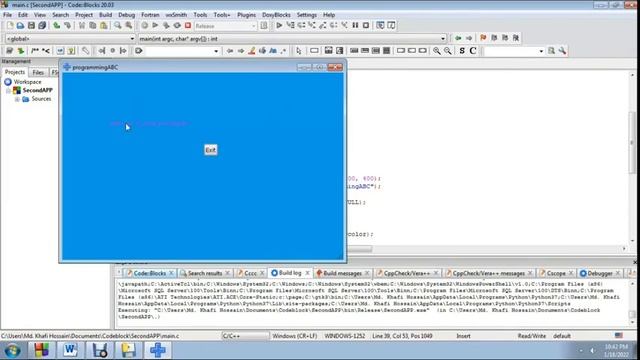Switch to the Files management tab
The height and width of the screenshot is (360, 640).
coord(38,72)
